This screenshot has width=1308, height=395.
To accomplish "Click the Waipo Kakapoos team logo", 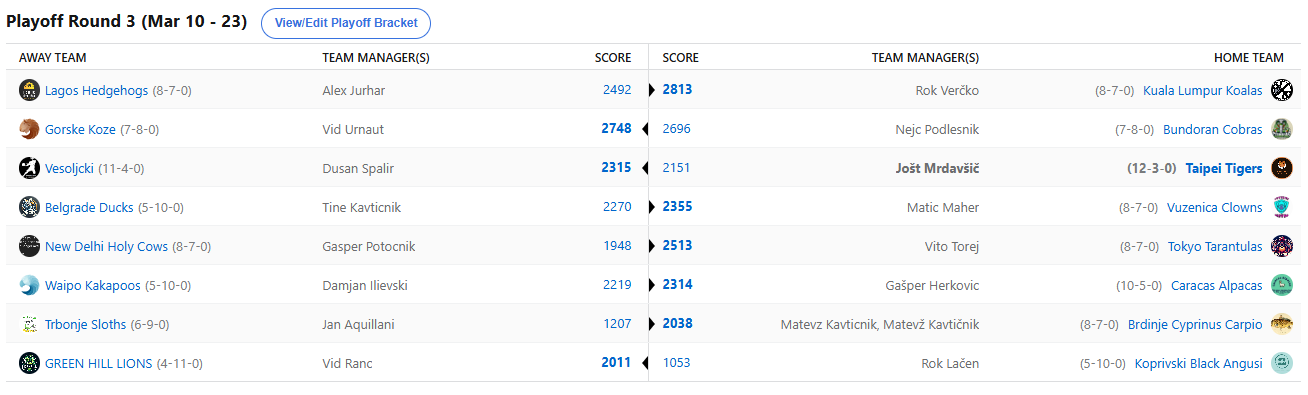I will [29, 285].
